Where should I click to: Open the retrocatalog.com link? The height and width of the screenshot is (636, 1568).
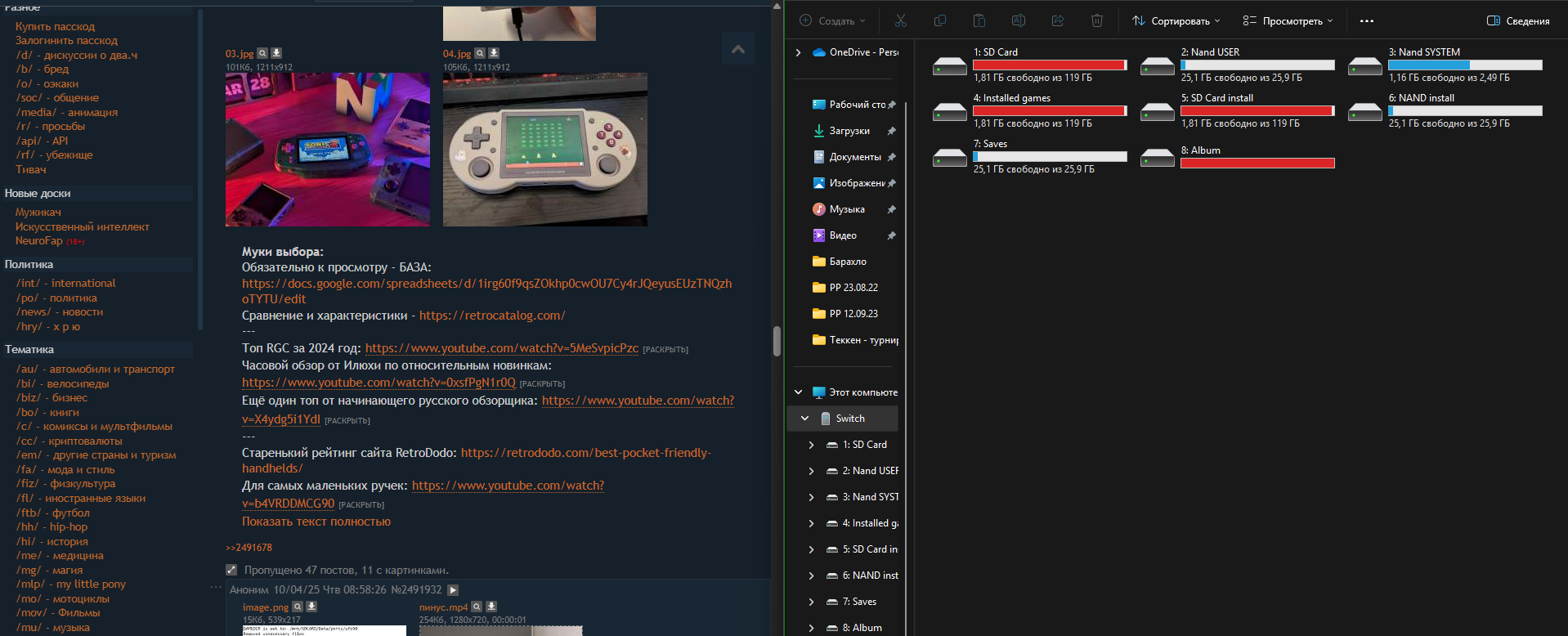(492, 316)
